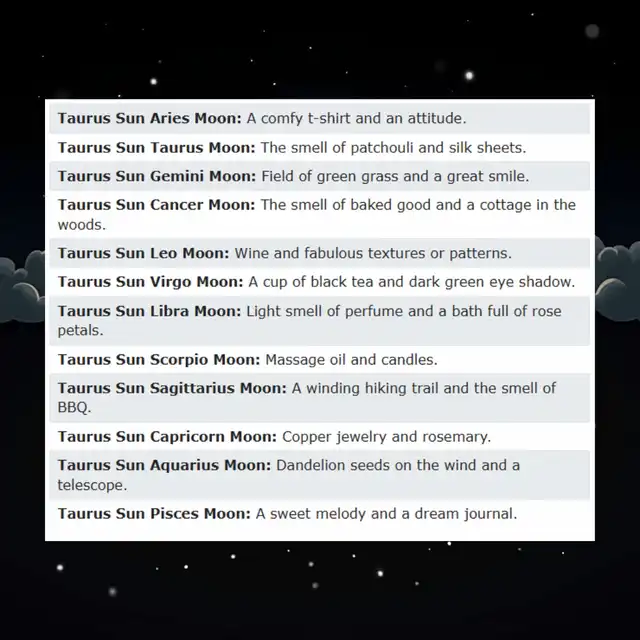Click the 'Massage oil and candles' description
This screenshot has height=640, width=640.
pos(351,360)
